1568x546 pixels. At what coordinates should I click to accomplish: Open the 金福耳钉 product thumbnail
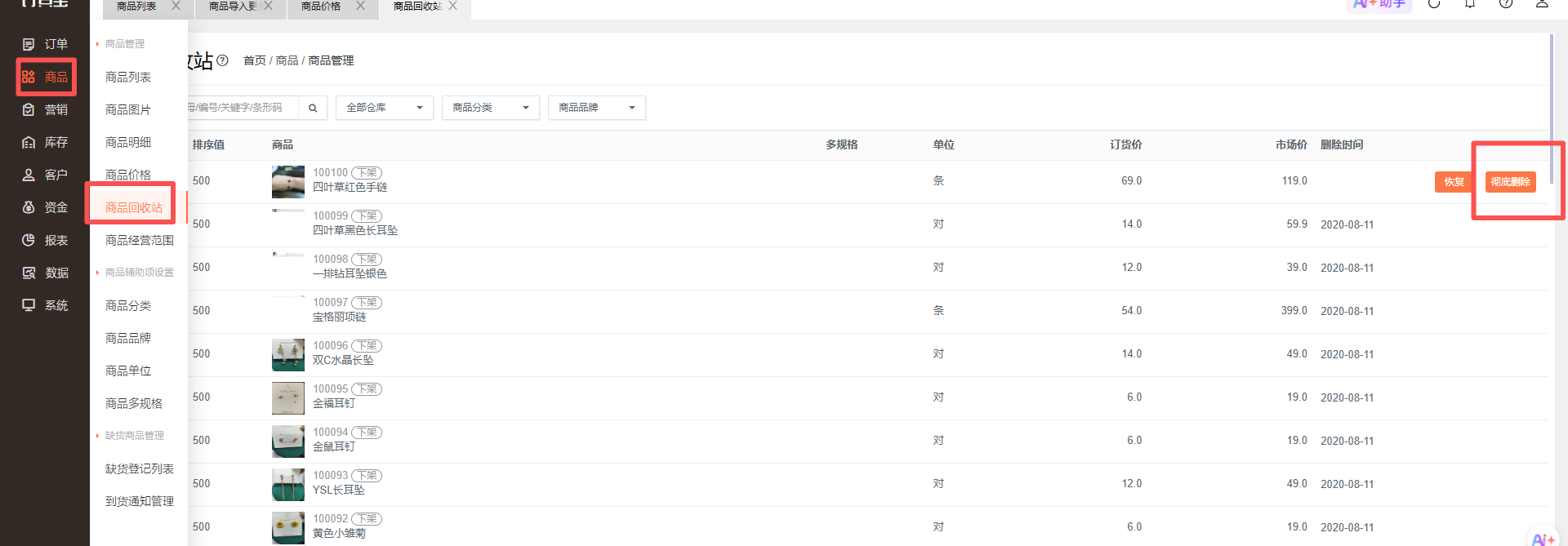tap(288, 398)
